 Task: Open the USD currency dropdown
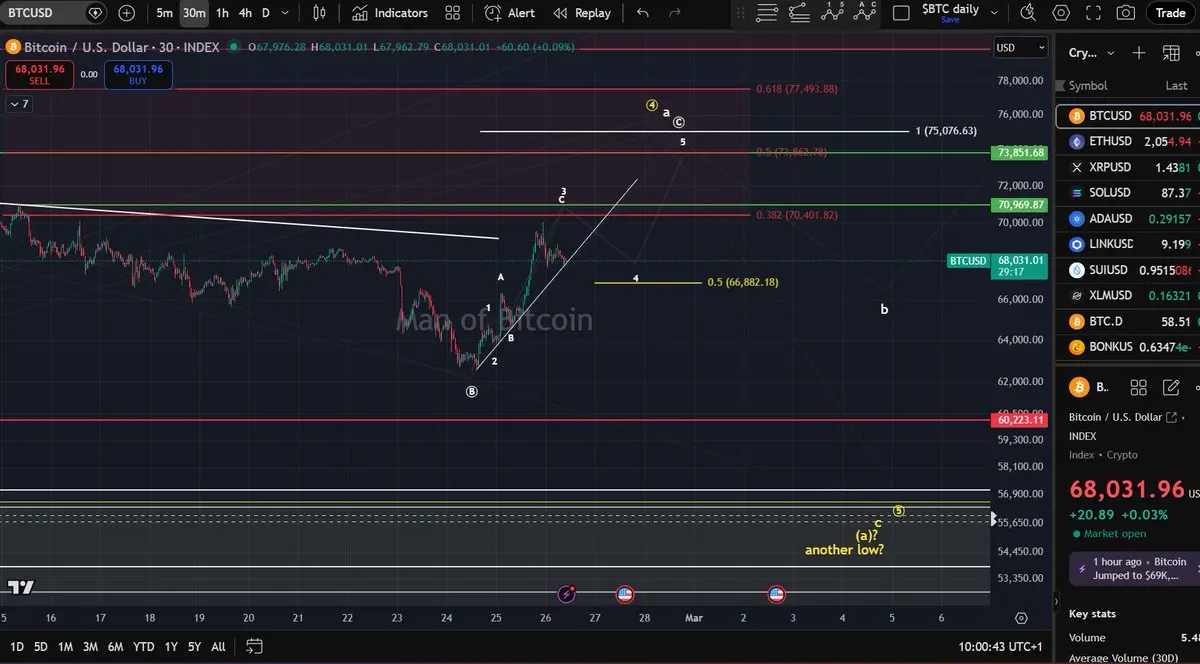tap(1020, 48)
